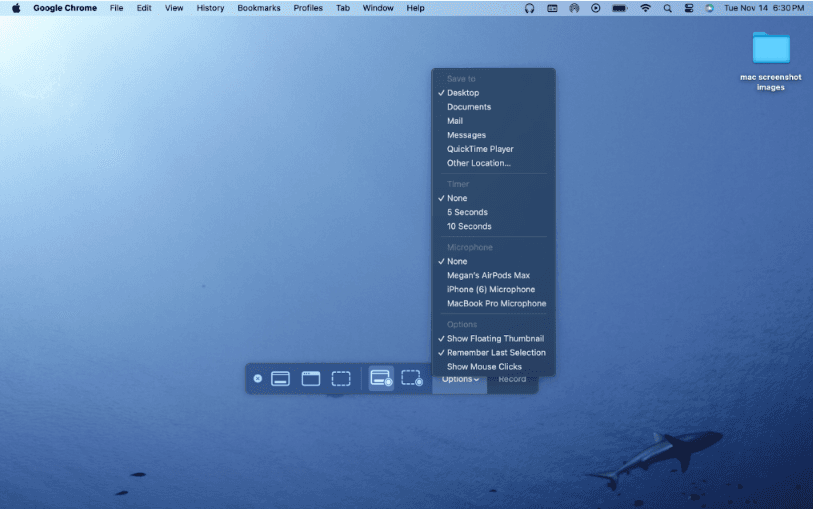This screenshot has height=509, width=813.
Task: Expand the Options dropdown
Action: 460,379
